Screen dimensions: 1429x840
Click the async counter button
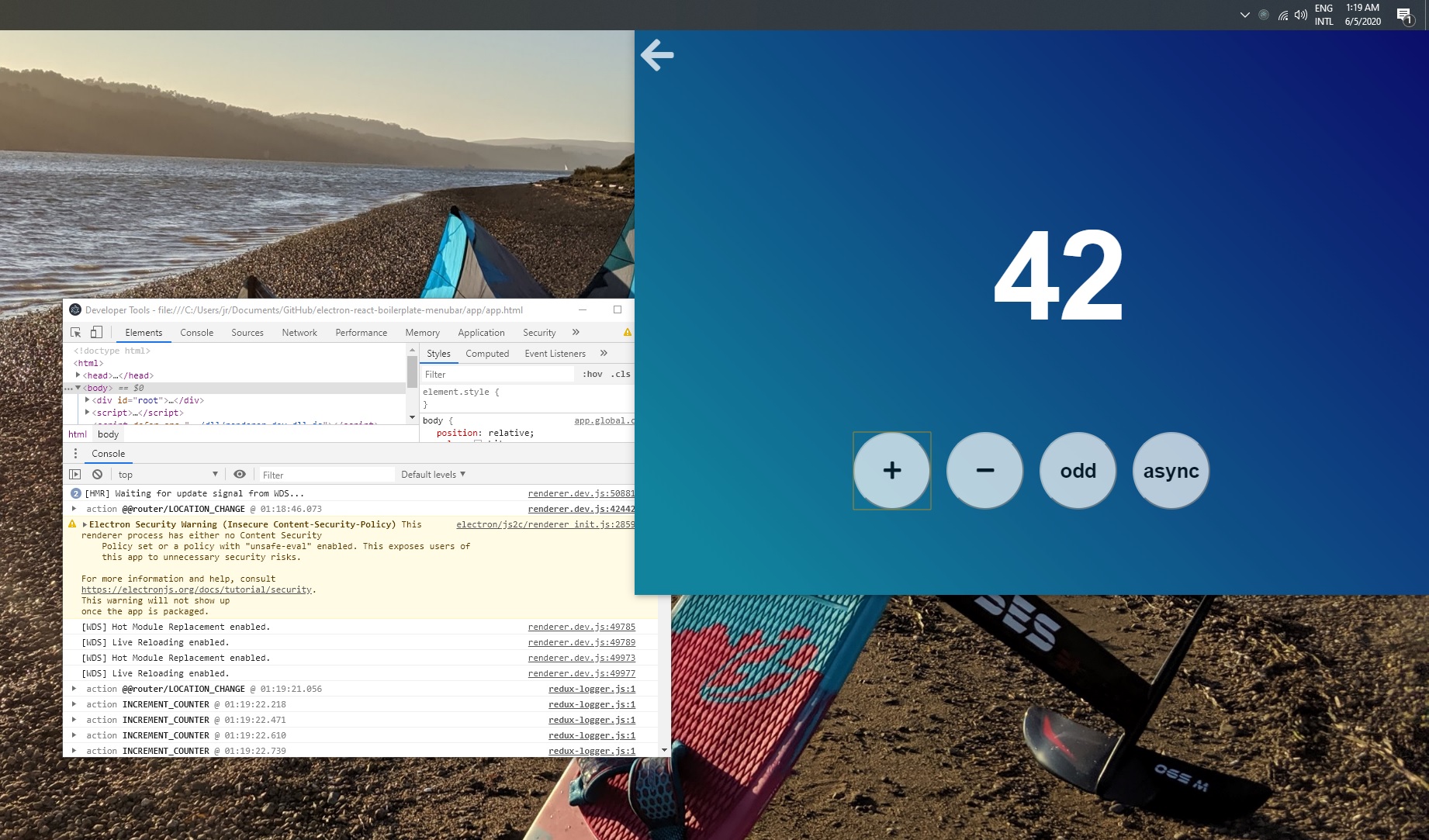(x=1171, y=471)
